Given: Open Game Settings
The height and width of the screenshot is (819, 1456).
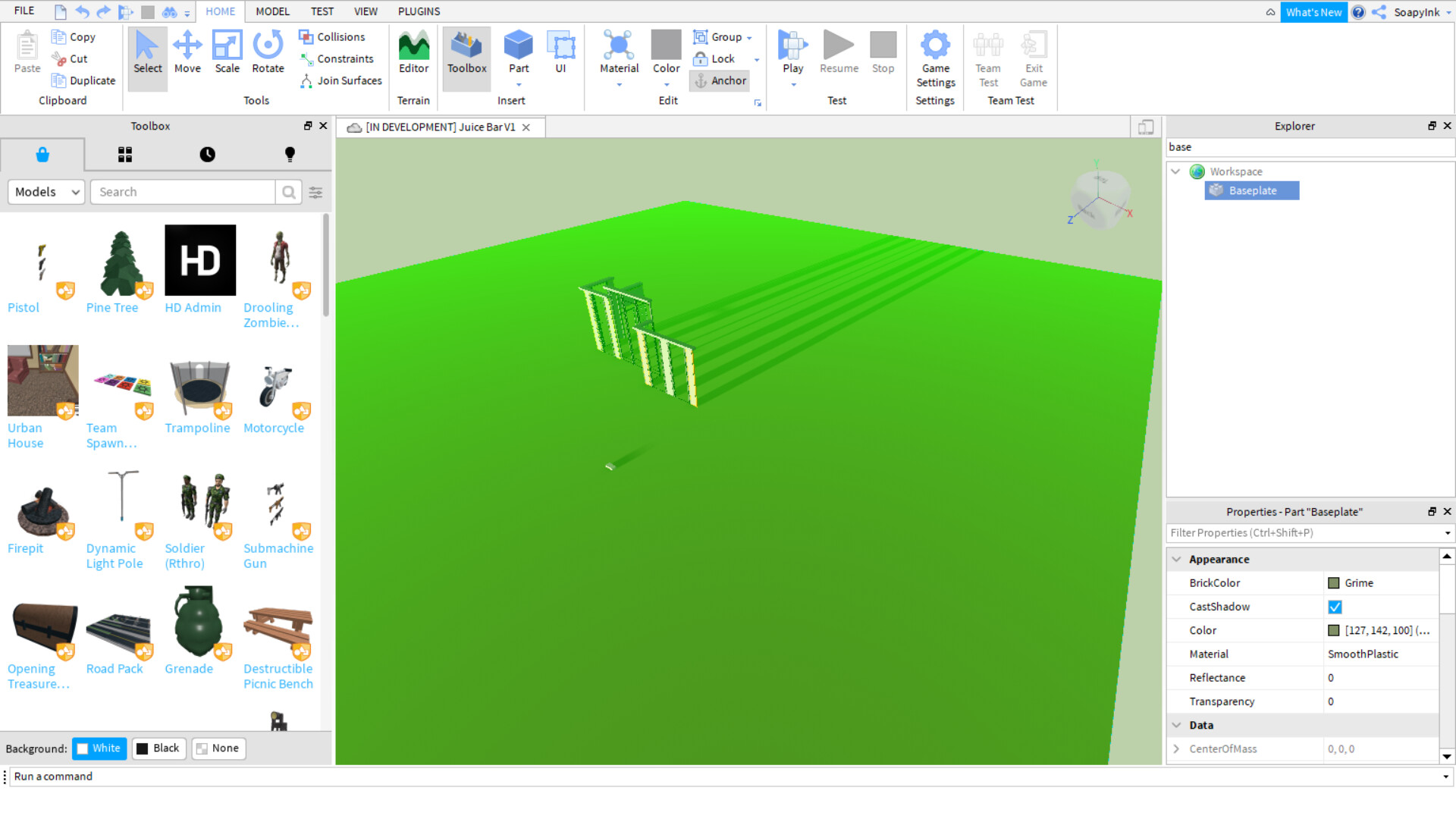Looking at the screenshot, I should 935,59.
